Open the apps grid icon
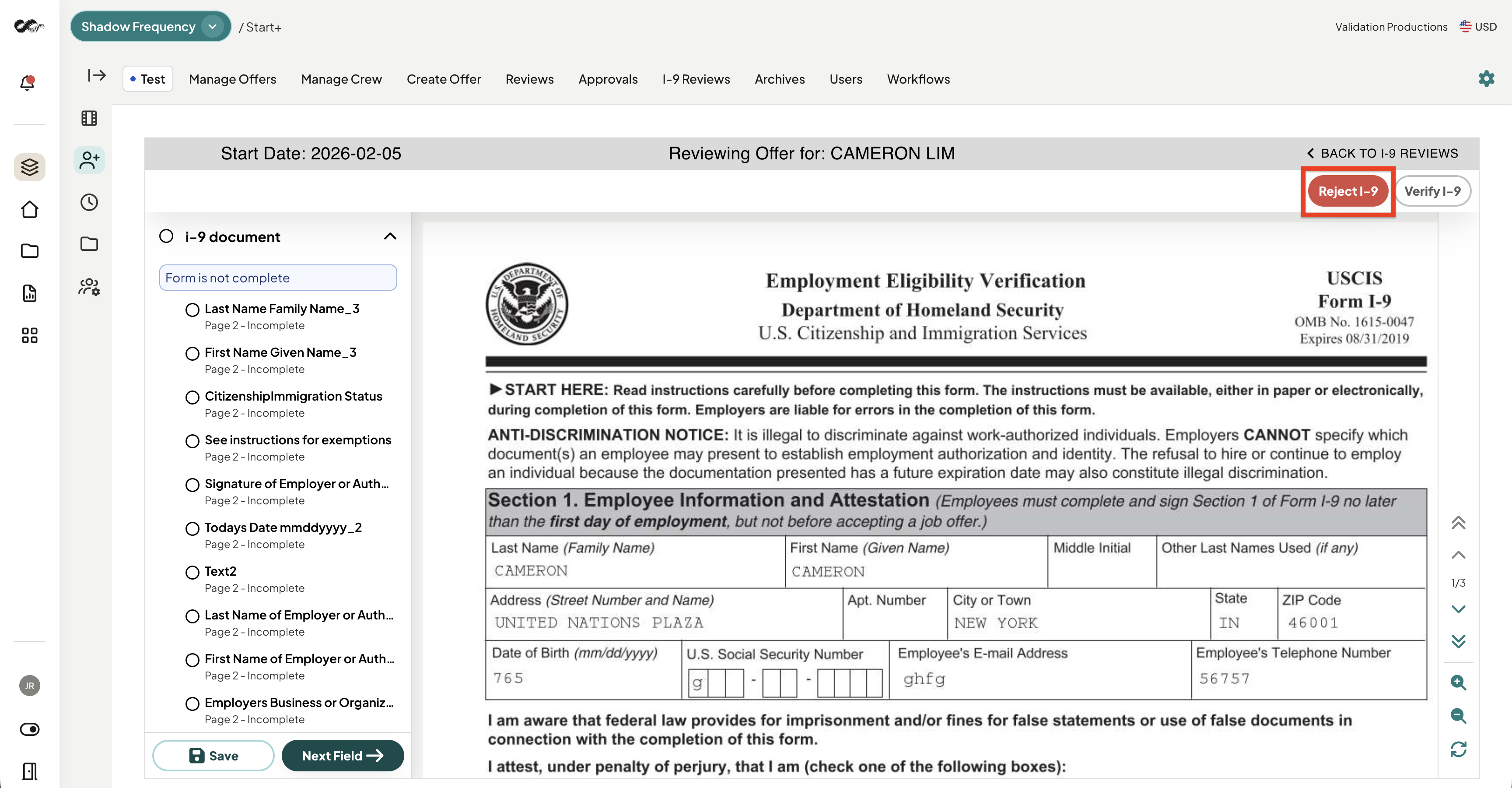1512x788 pixels. [x=29, y=335]
